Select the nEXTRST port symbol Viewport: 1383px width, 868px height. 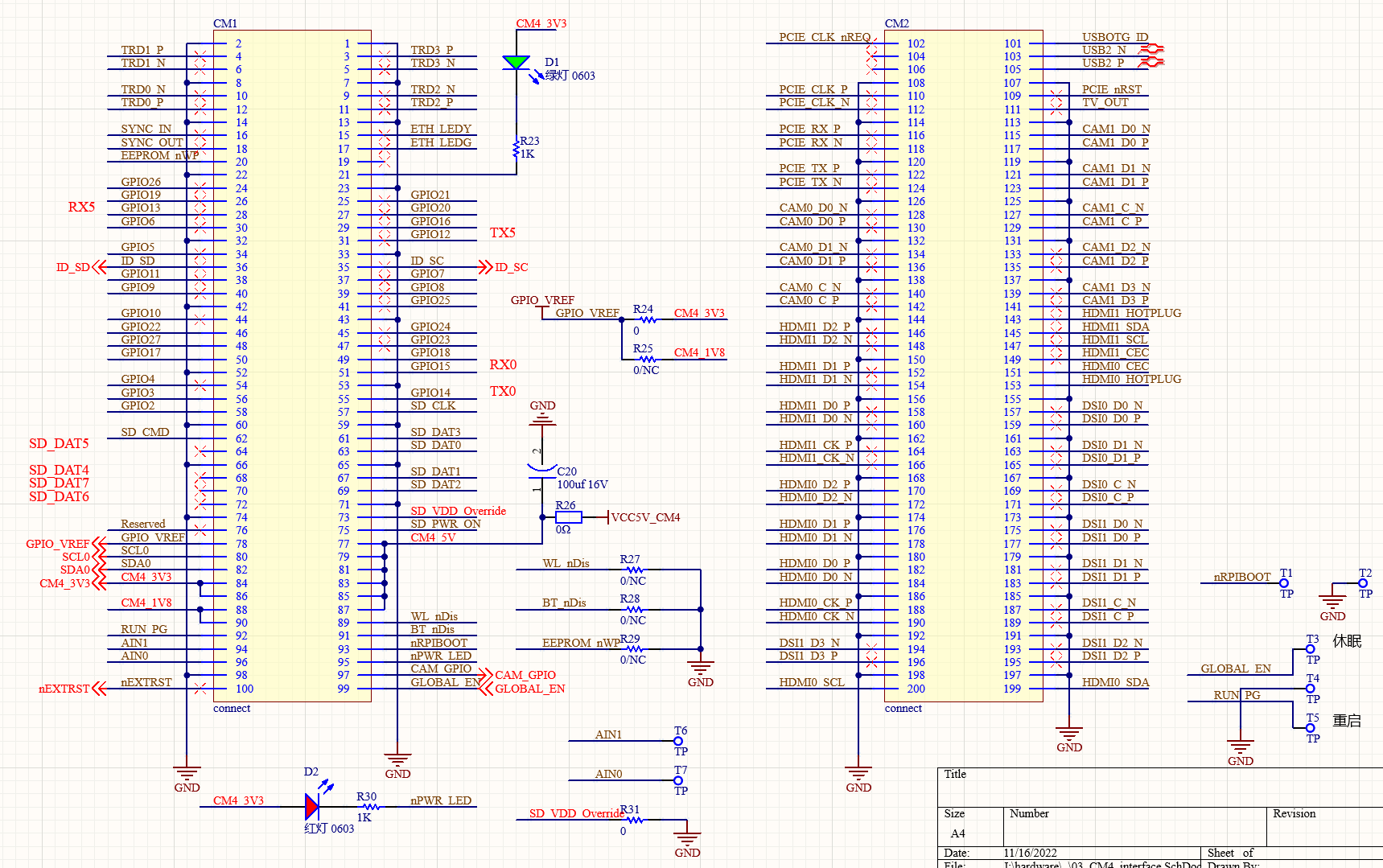pos(99,689)
